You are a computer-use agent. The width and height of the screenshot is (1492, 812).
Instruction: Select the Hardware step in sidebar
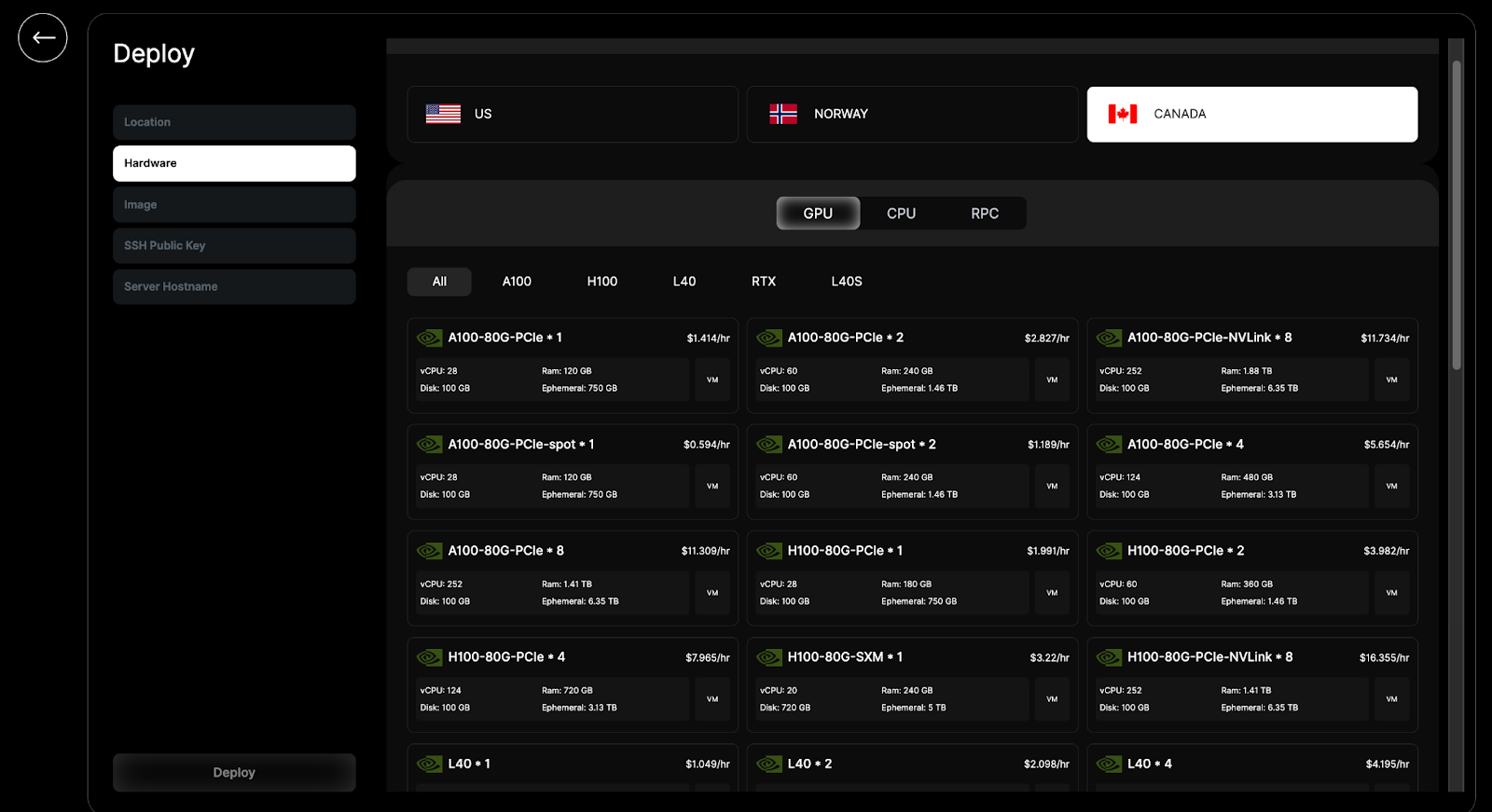tap(234, 163)
